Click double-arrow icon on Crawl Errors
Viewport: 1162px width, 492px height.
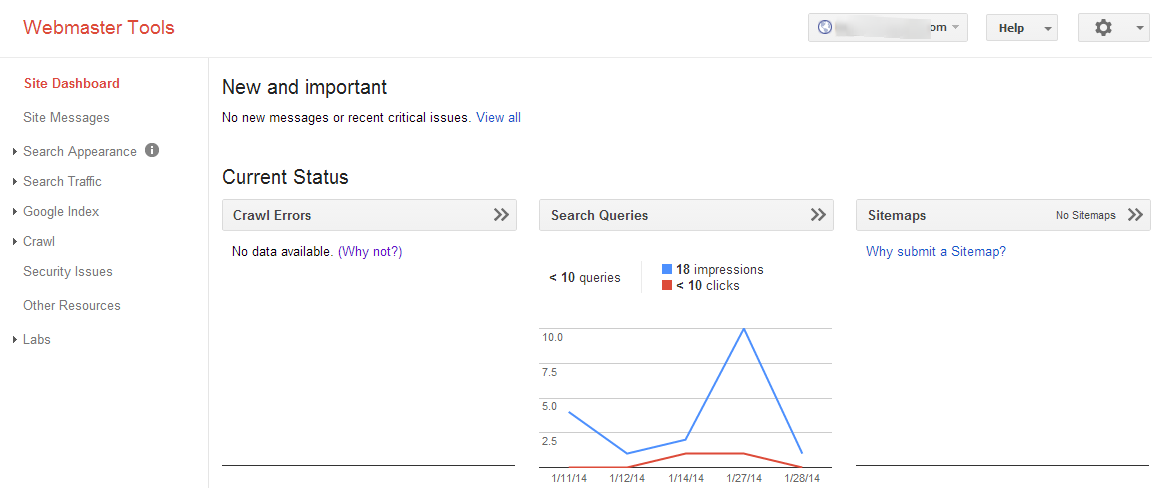501,215
